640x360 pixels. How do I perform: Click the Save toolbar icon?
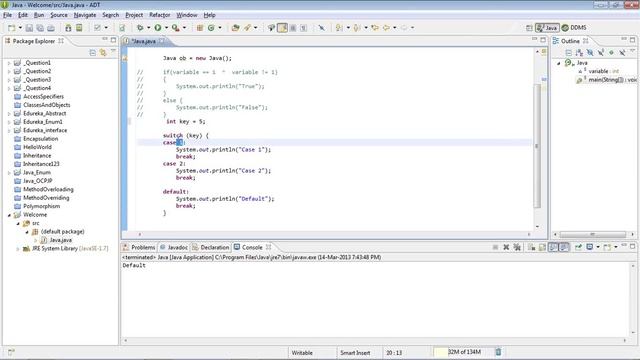point(29,28)
